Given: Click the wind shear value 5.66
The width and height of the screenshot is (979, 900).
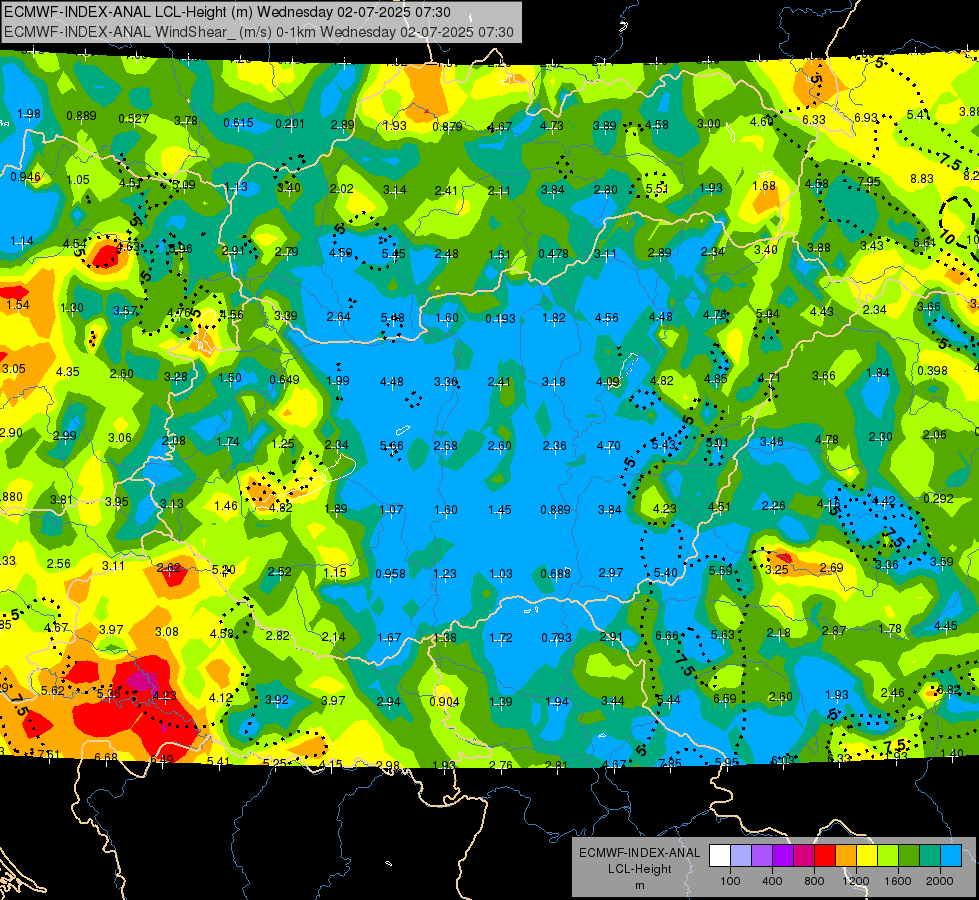Looking at the screenshot, I should [x=391, y=445].
